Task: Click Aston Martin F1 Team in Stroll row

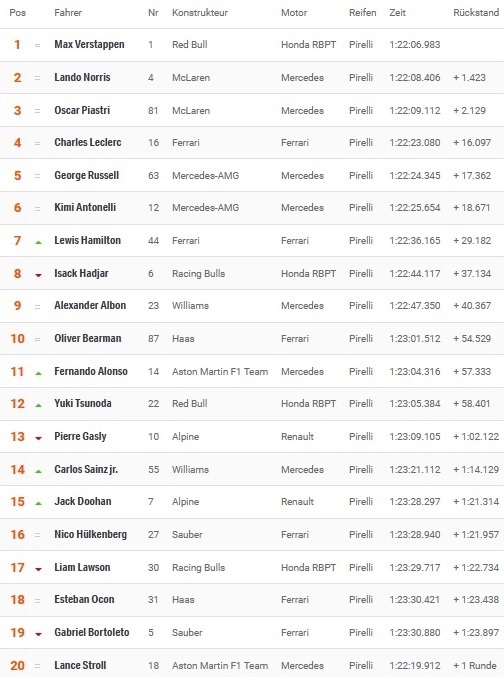Action: 220,665
